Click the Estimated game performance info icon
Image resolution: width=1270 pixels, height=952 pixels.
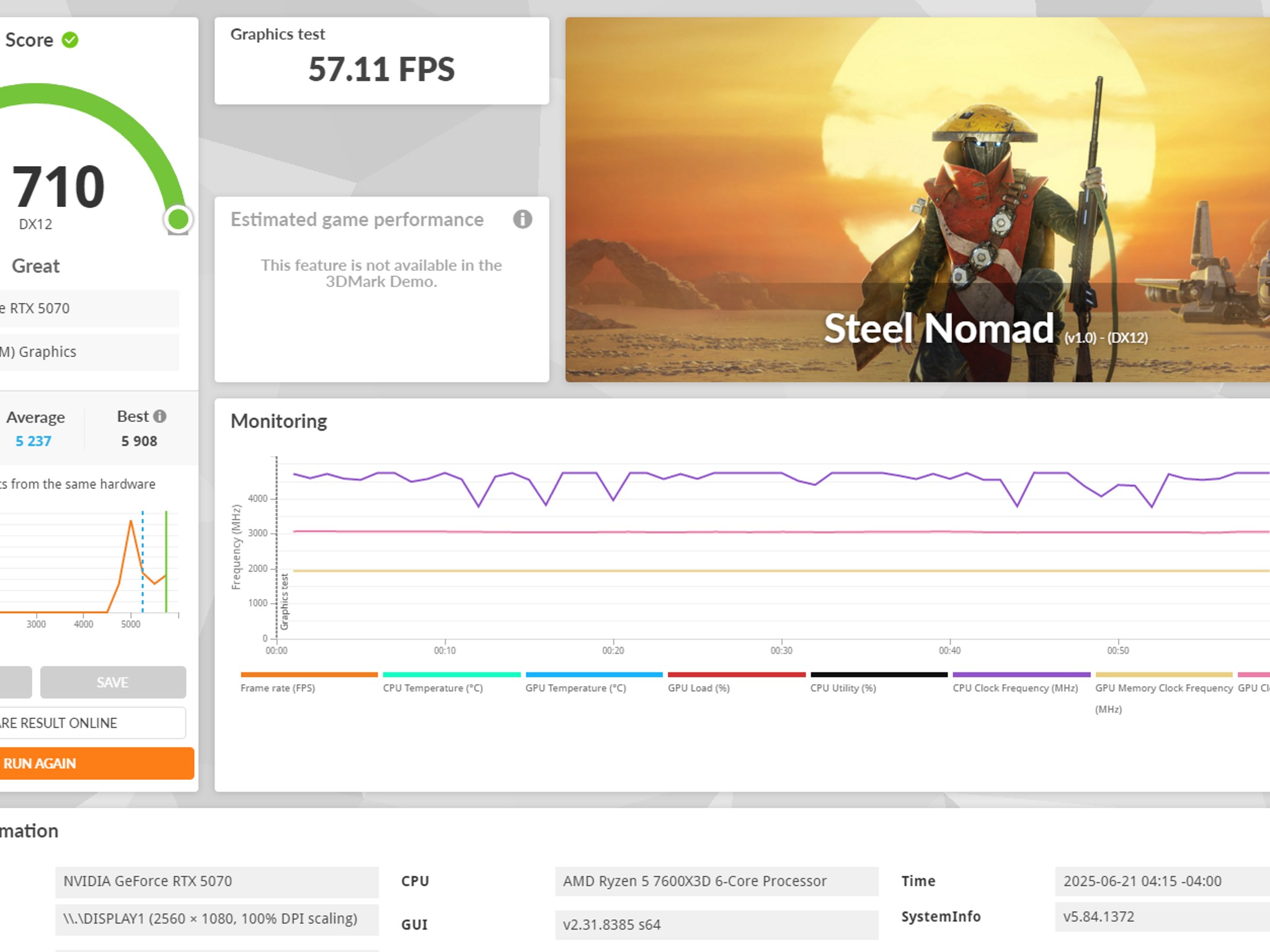click(x=522, y=219)
